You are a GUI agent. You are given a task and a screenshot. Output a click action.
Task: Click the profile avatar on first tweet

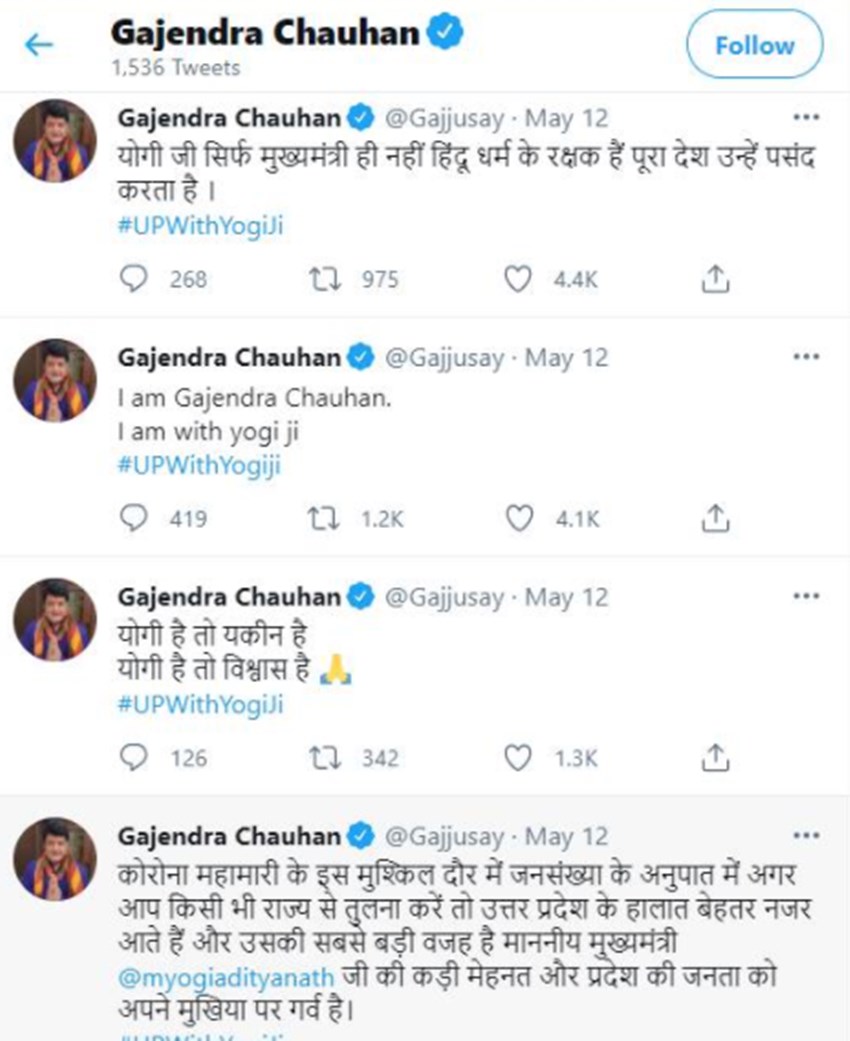point(55,140)
